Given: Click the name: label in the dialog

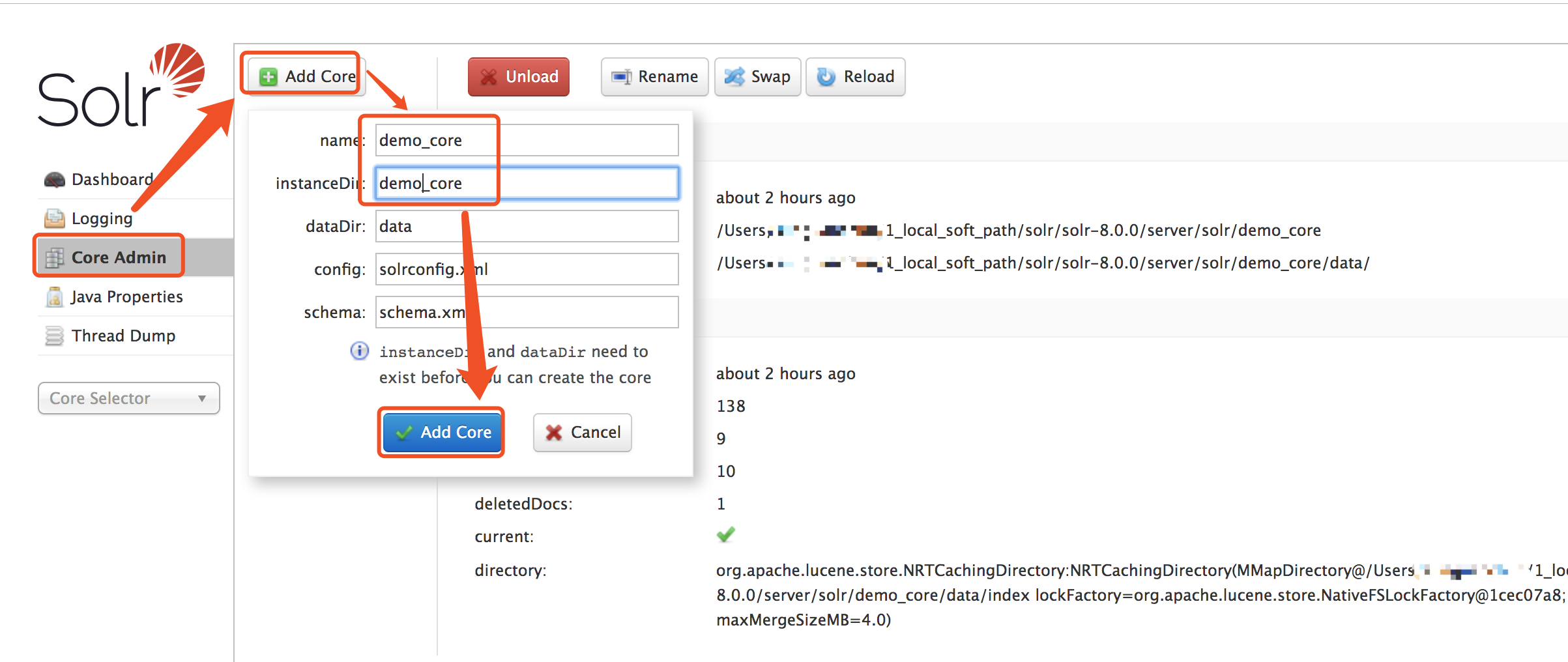Looking at the screenshot, I should (x=342, y=140).
